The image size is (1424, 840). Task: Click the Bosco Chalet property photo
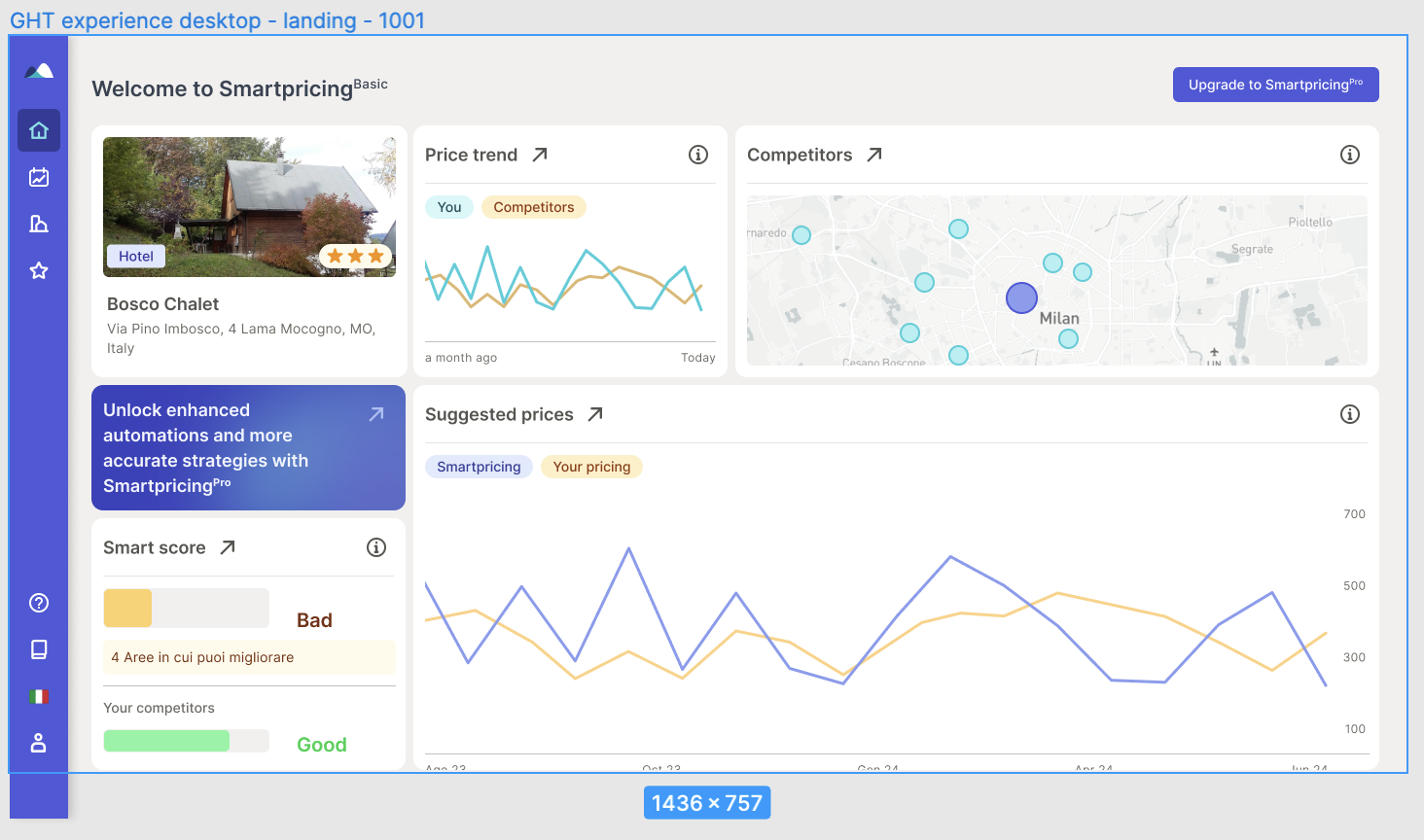pos(249,207)
